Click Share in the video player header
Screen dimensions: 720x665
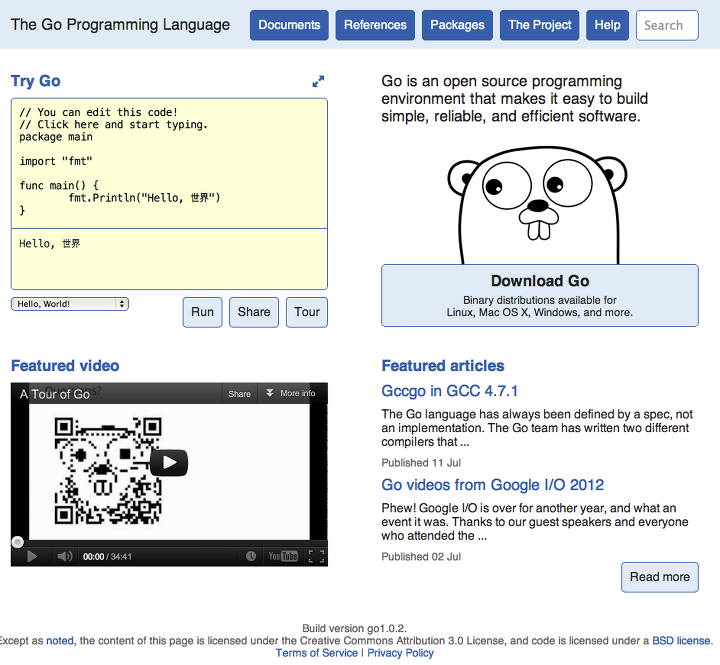[x=240, y=394]
